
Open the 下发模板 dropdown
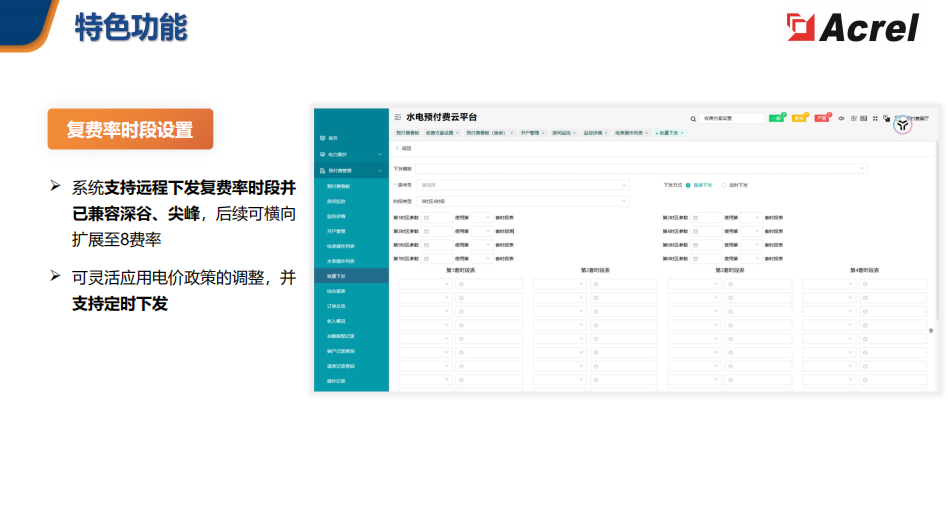(641, 169)
